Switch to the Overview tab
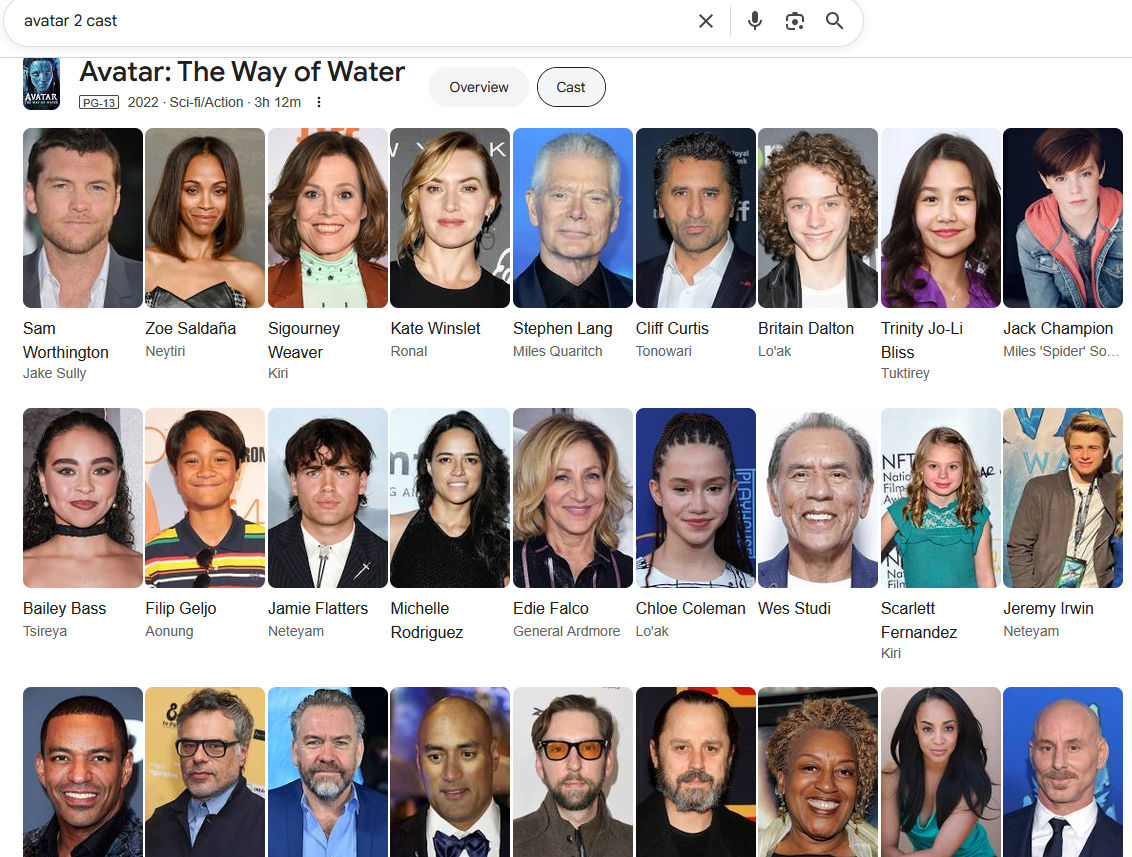Image resolution: width=1132 pixels, height=857 pixels. 479,87
